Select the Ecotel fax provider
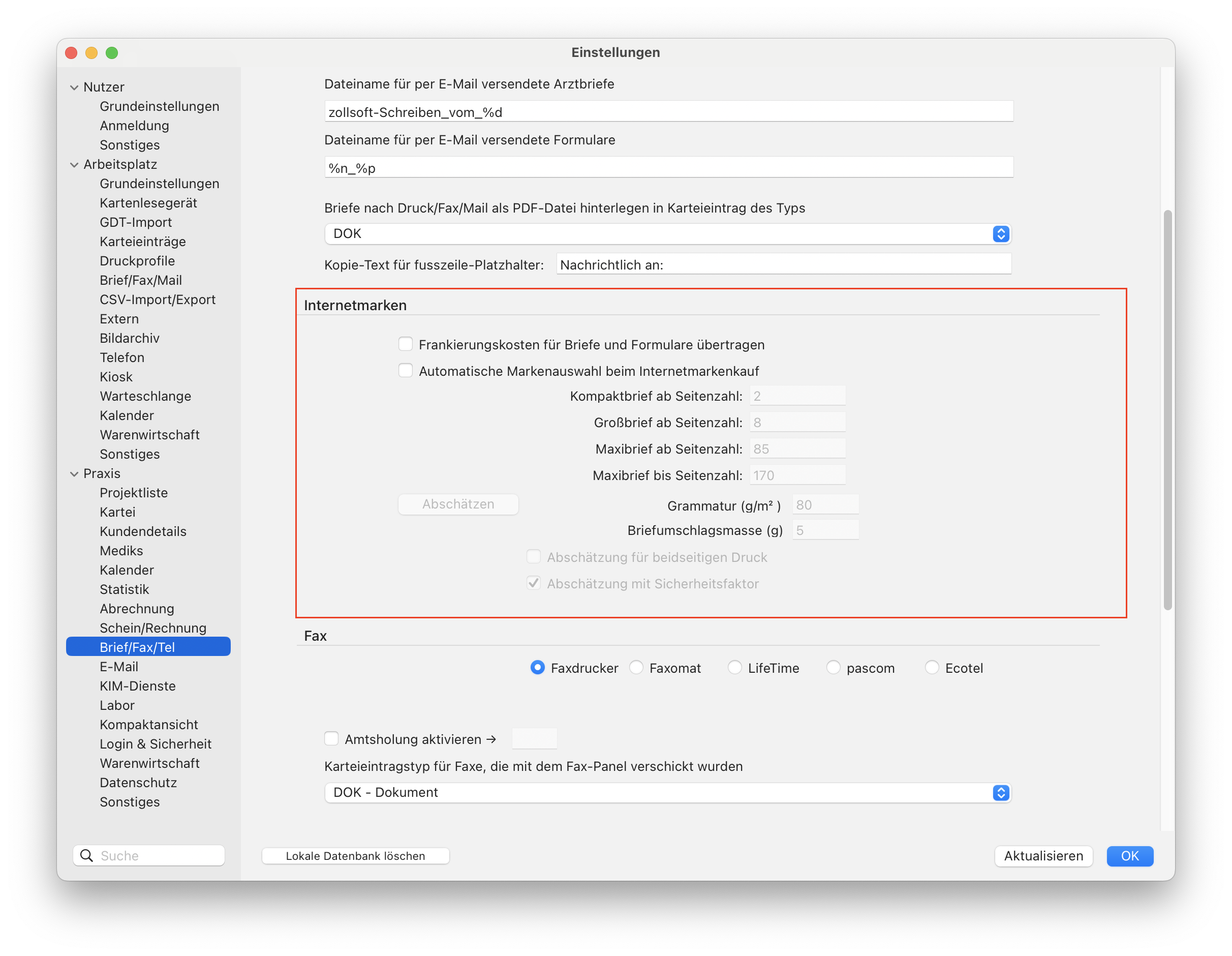This screenshot has width=1232, height=956. coord(933,668)
